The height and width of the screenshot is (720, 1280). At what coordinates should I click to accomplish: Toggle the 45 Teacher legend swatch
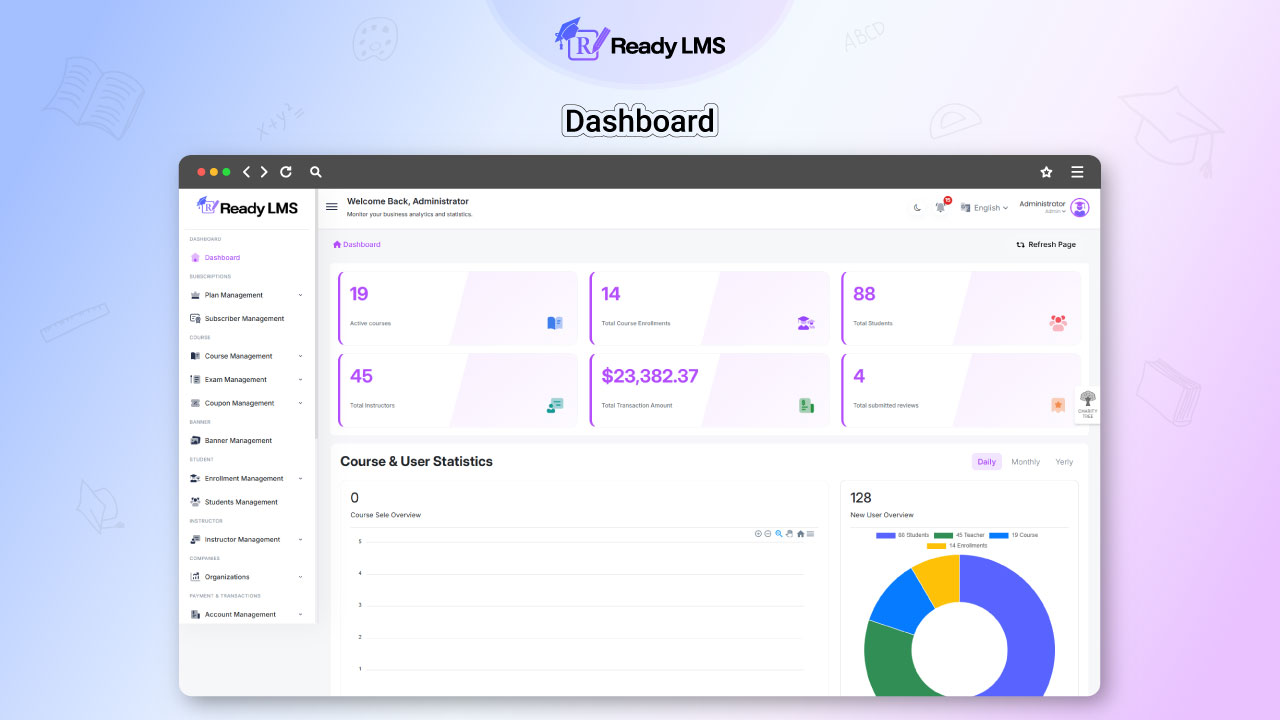[x=944, y=535]
